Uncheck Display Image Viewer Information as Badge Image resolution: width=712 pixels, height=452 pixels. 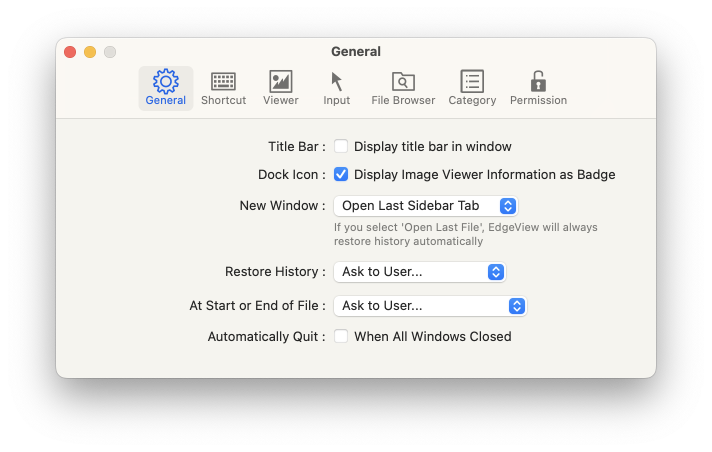point(341,174)
